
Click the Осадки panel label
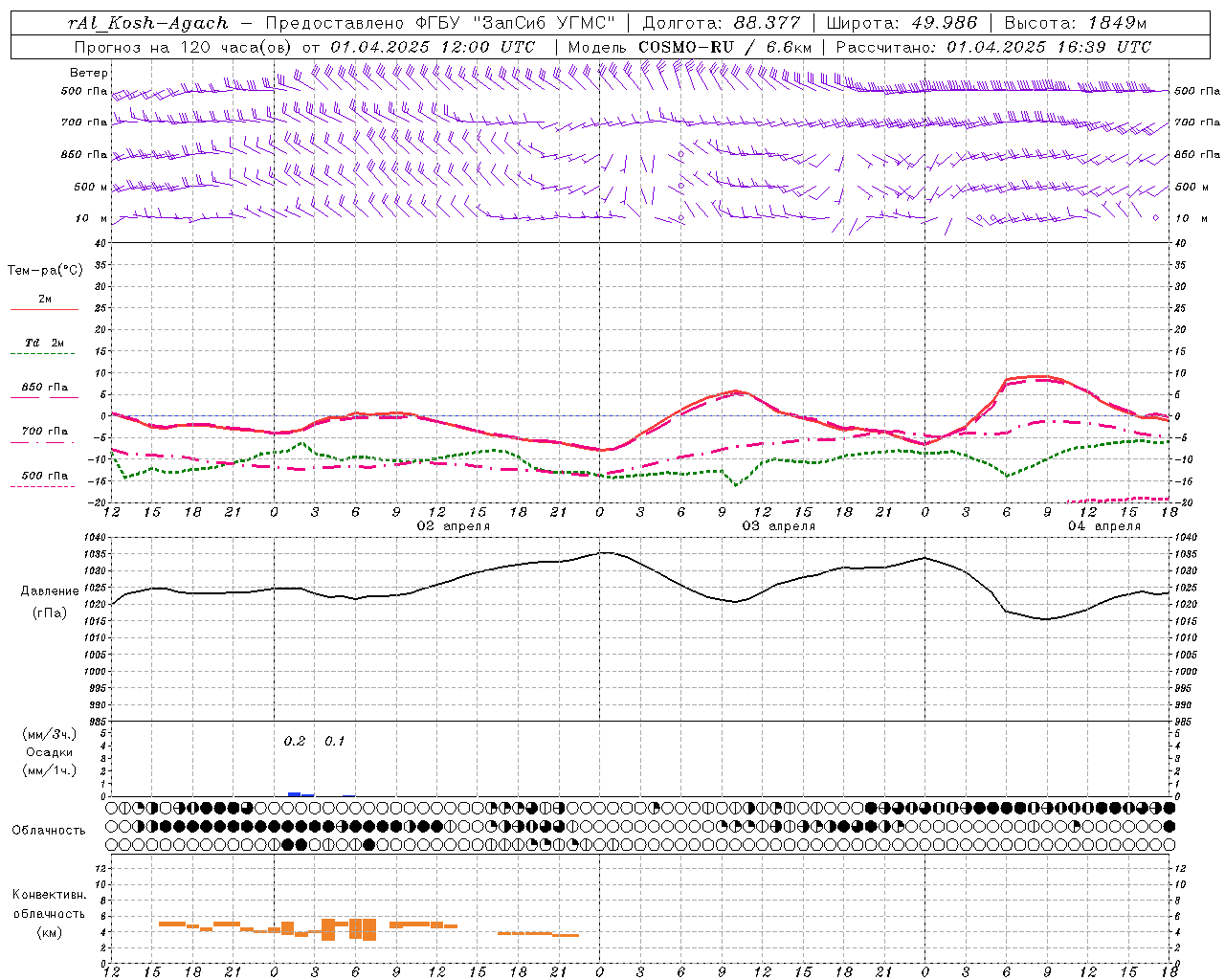pyautogui.click(x=50, y=752)
